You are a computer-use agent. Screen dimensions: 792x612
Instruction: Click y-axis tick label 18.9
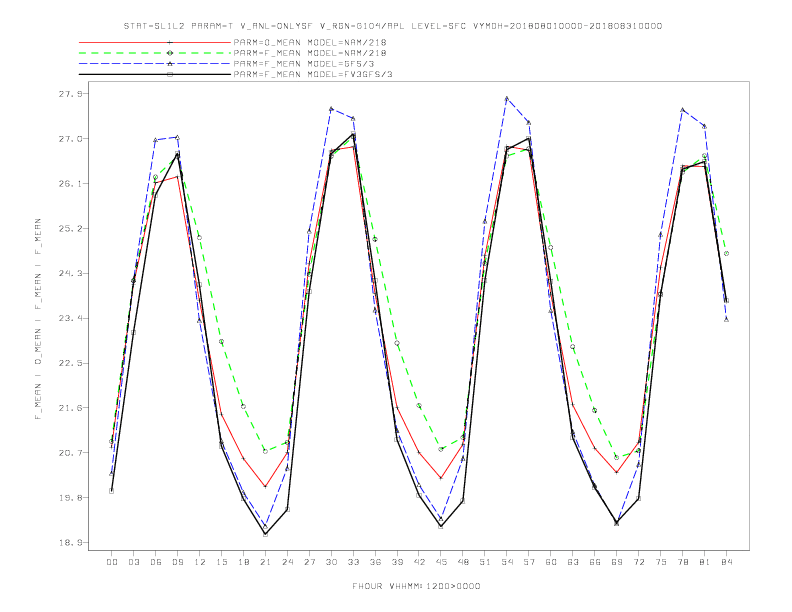70,543
